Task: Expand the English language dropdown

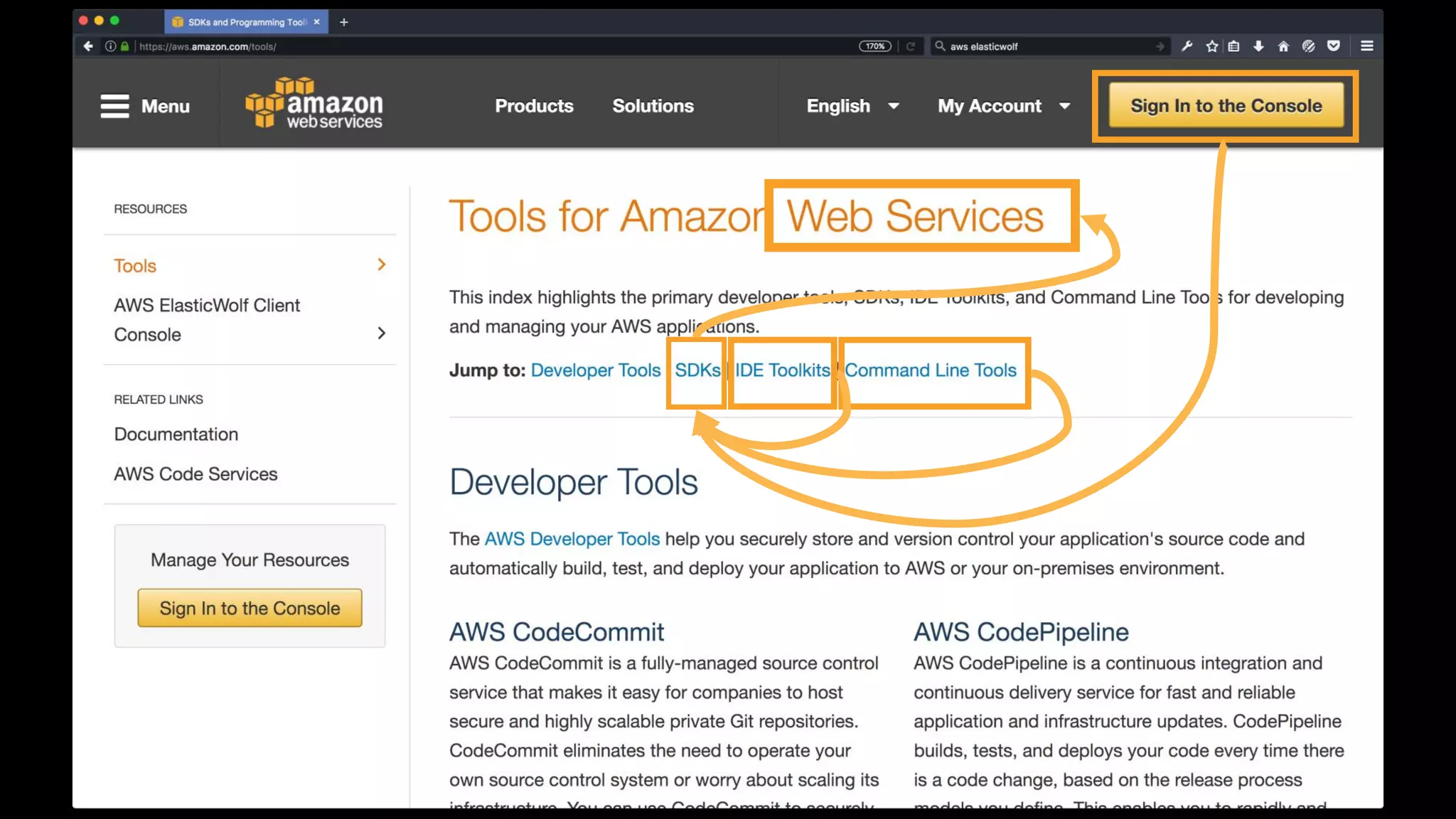Action: coord(852,106)
